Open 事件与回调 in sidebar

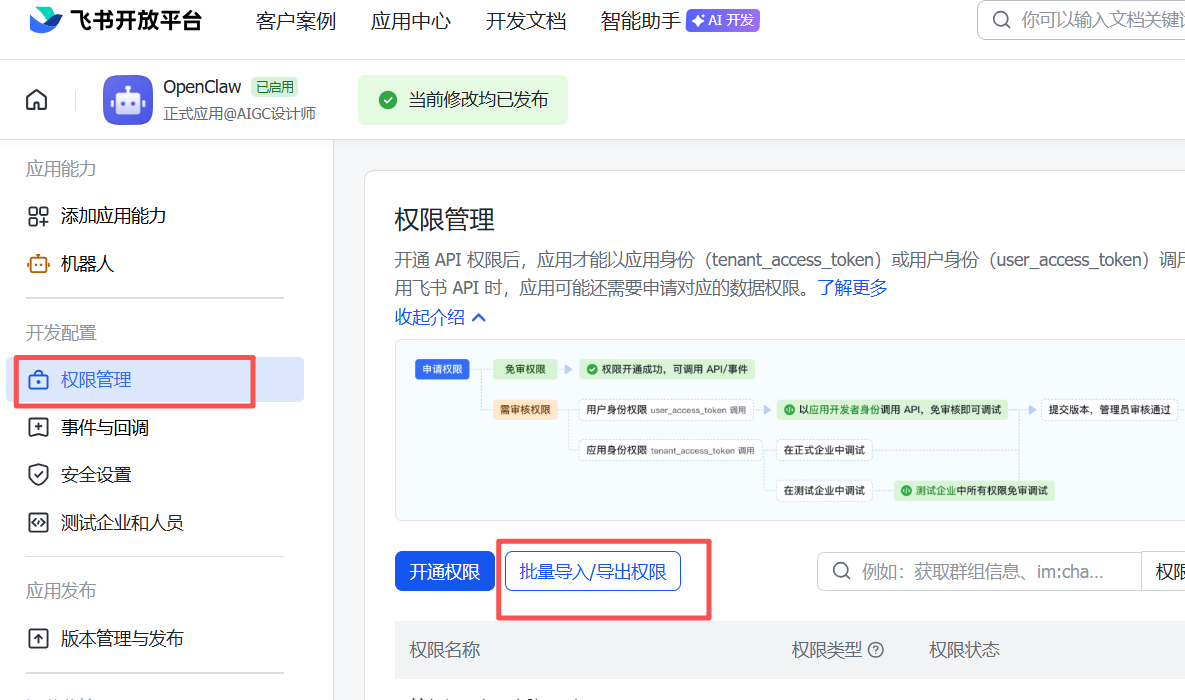pos(104,428)
